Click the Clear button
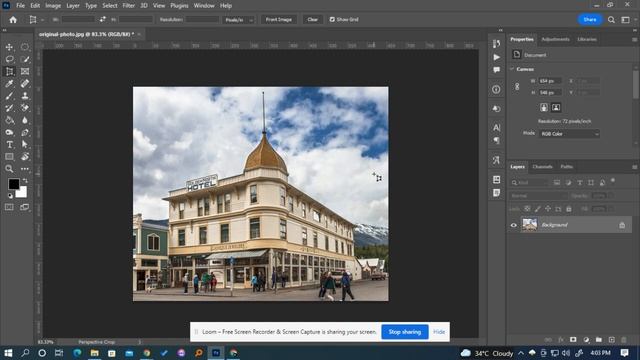Image resolution: width=640 pixels, height=360 pixels. [313, 20]
